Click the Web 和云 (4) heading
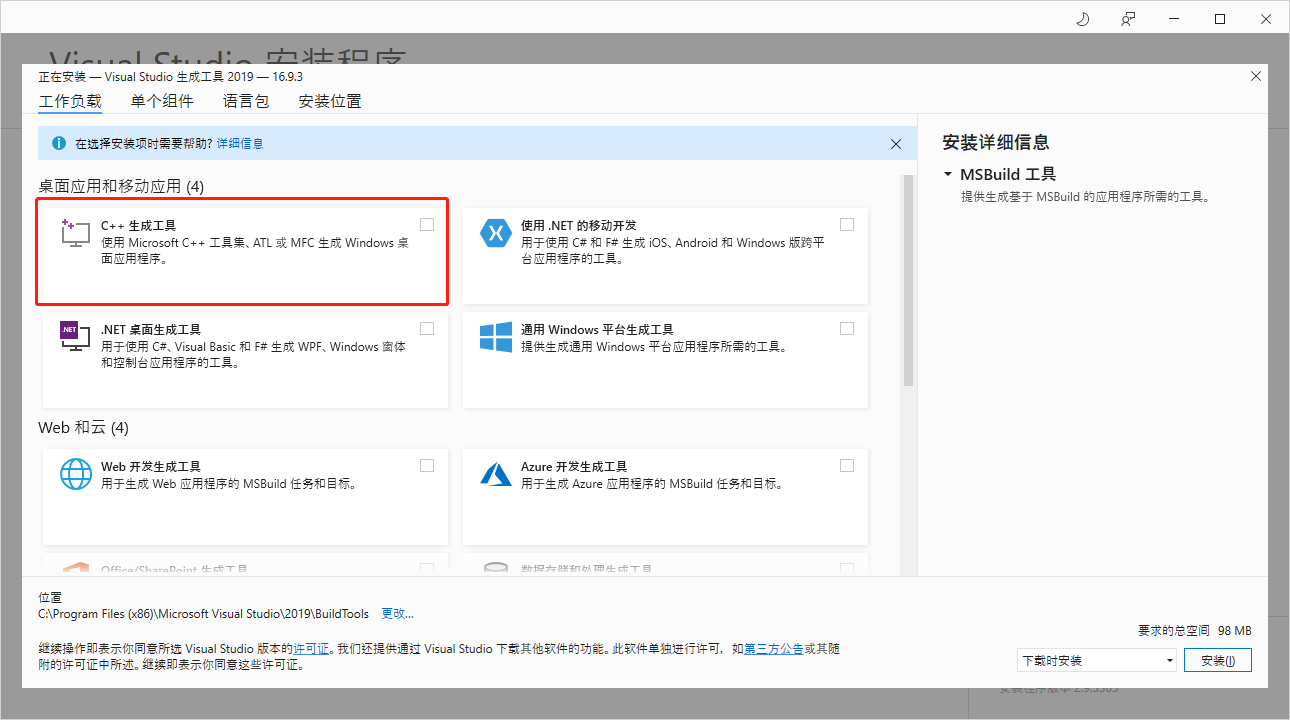The width and height of the screenshot is (1290, 720). [x=84, y=428]
